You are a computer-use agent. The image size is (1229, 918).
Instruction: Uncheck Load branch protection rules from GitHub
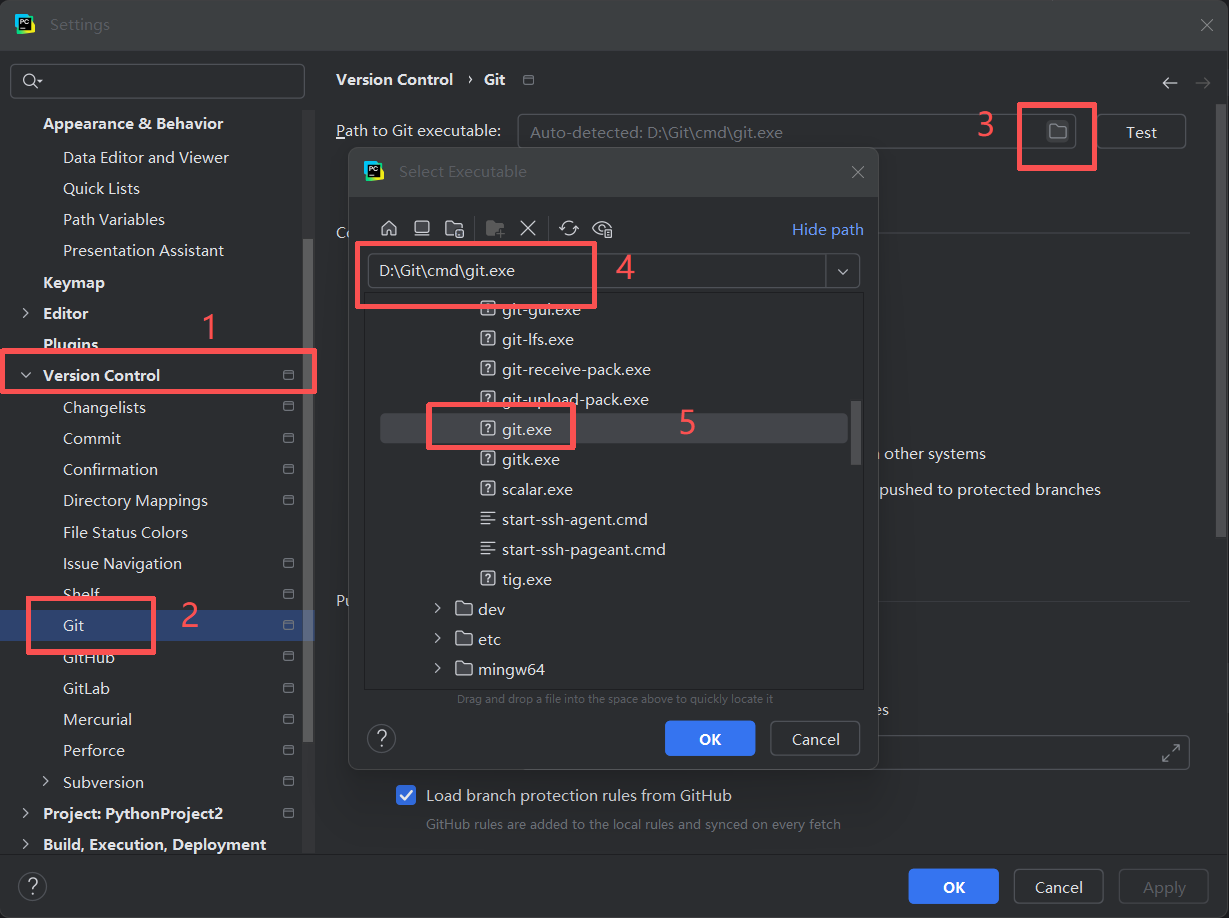coord(406,796)
